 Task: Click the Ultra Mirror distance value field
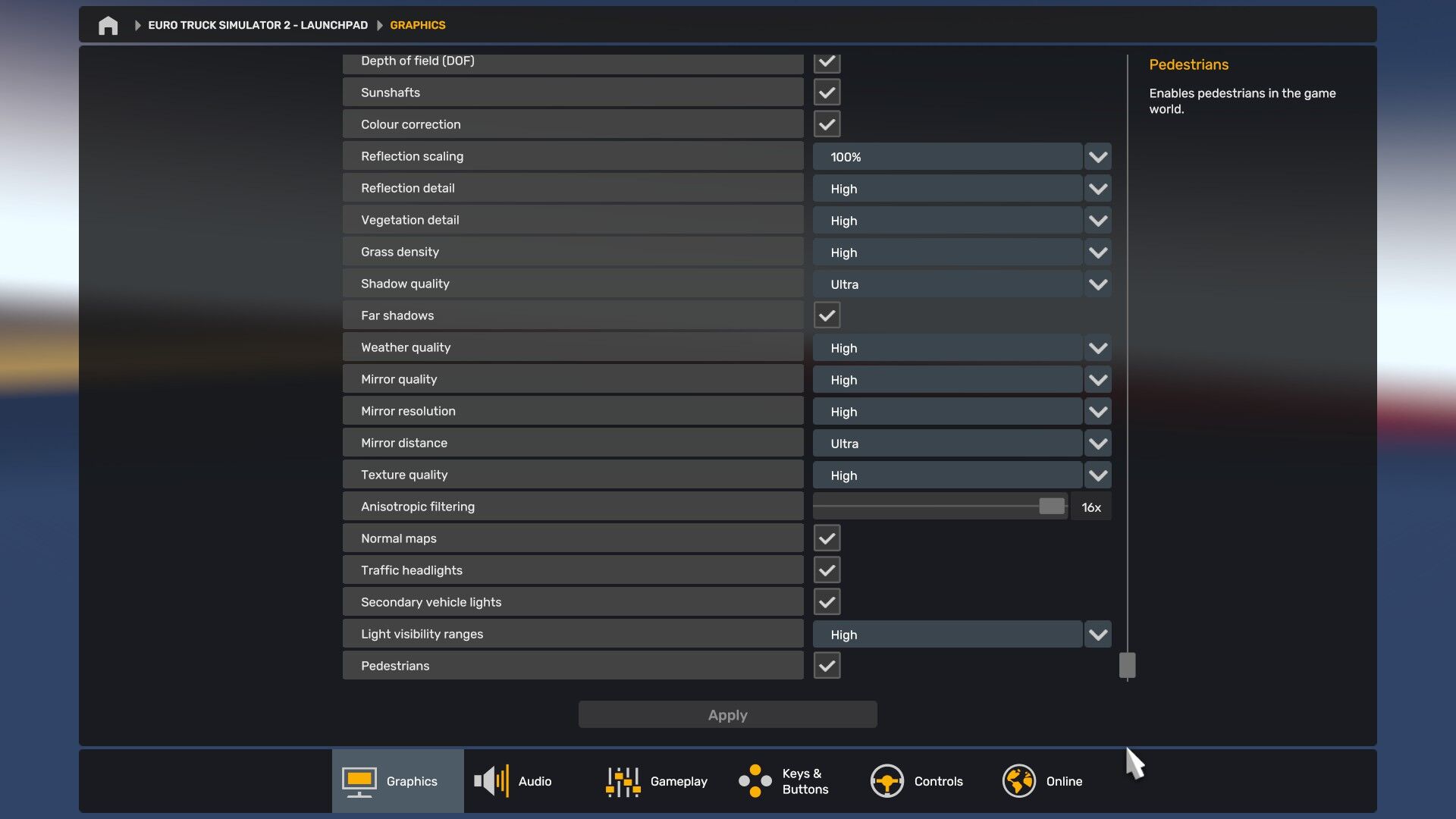(947, 444)
